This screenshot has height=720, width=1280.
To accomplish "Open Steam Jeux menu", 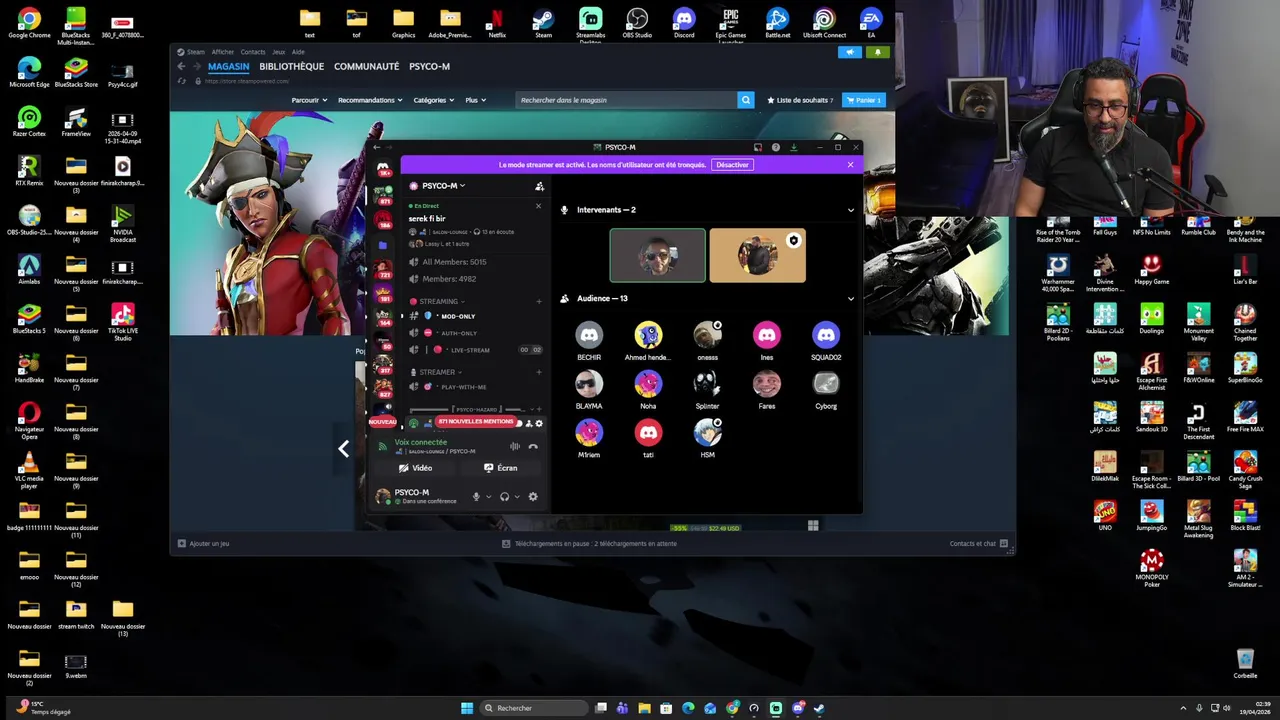I will coord(278,52).
